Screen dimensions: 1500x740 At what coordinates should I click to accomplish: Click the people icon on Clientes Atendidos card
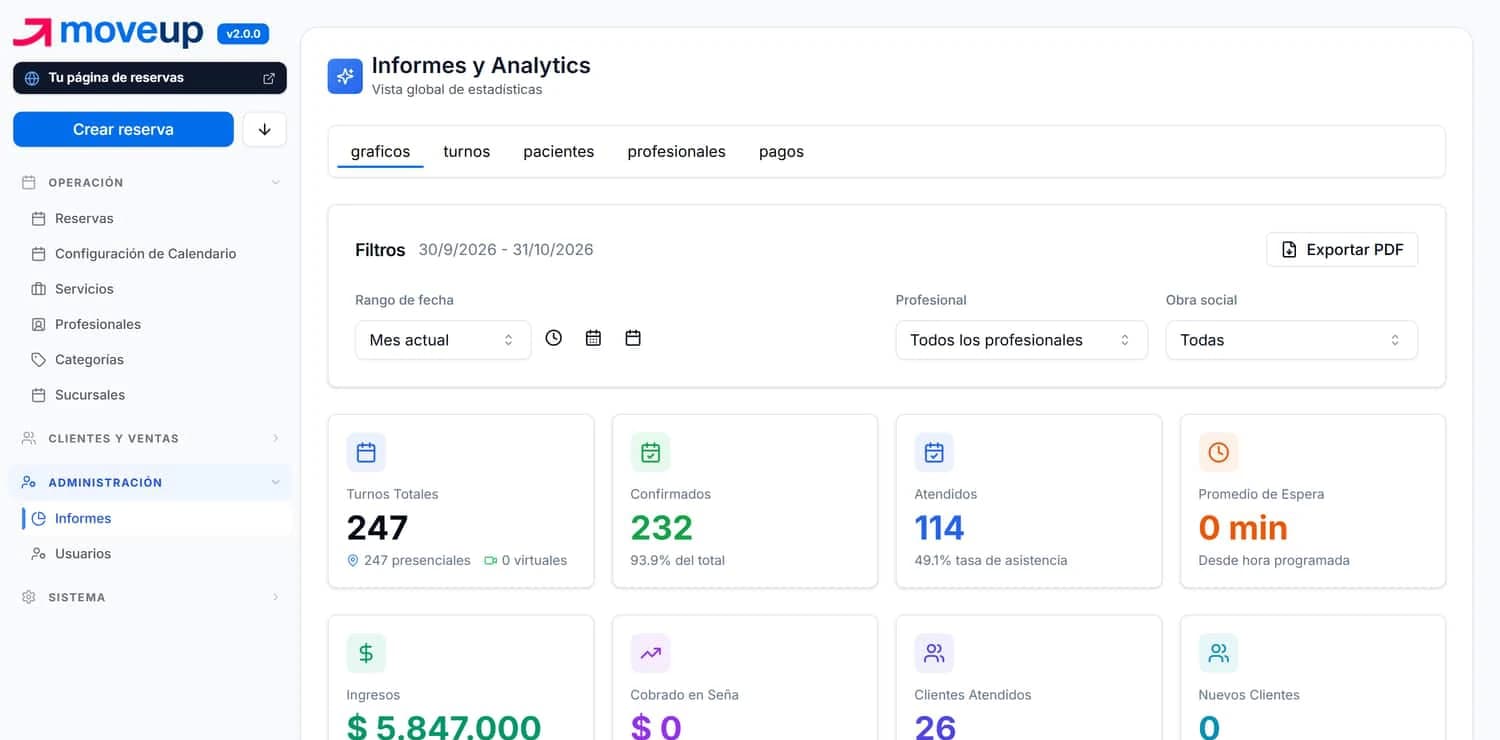(934, 653)
